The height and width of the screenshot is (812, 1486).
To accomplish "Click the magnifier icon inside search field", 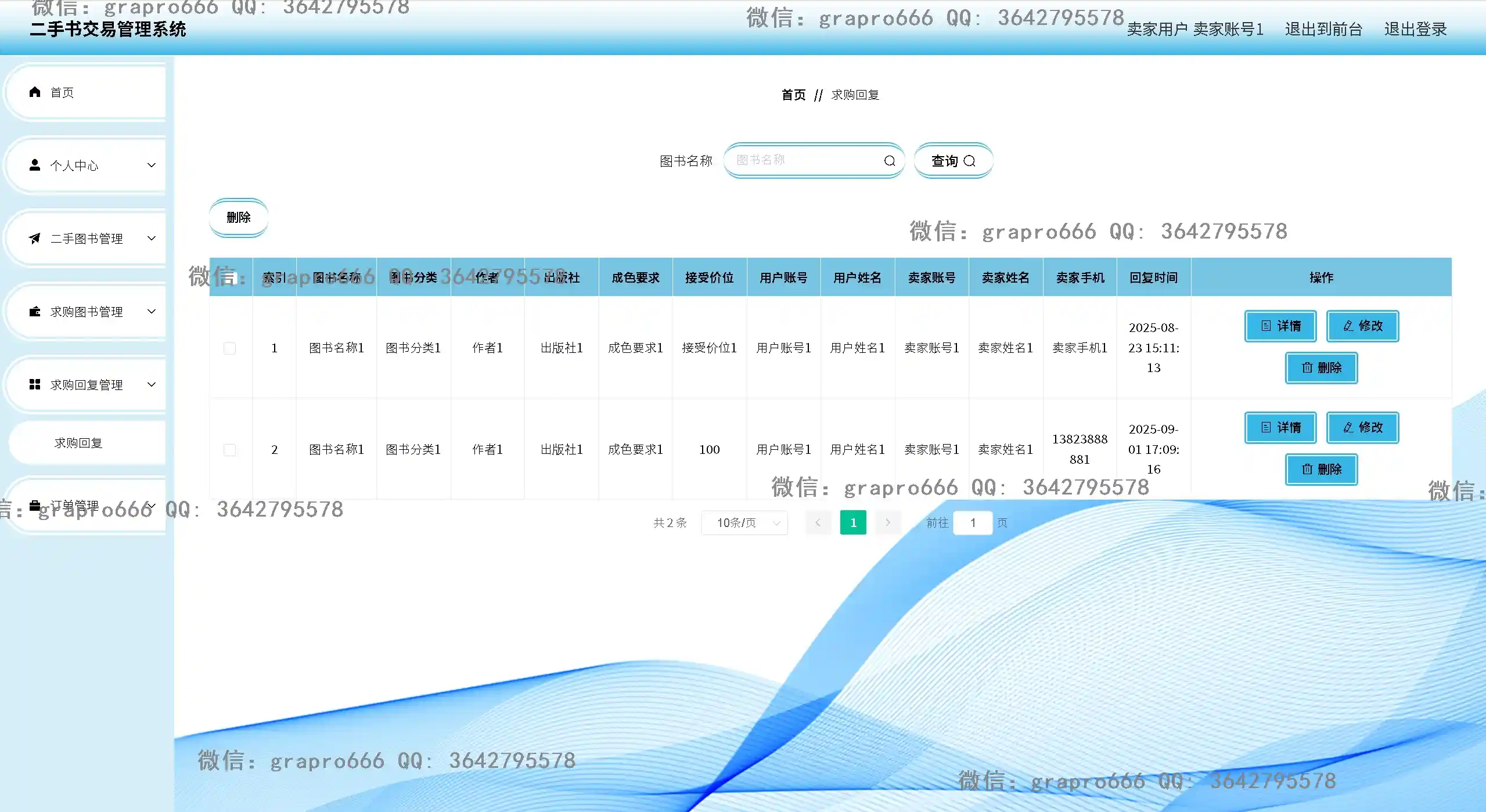I will coord(889,161).
